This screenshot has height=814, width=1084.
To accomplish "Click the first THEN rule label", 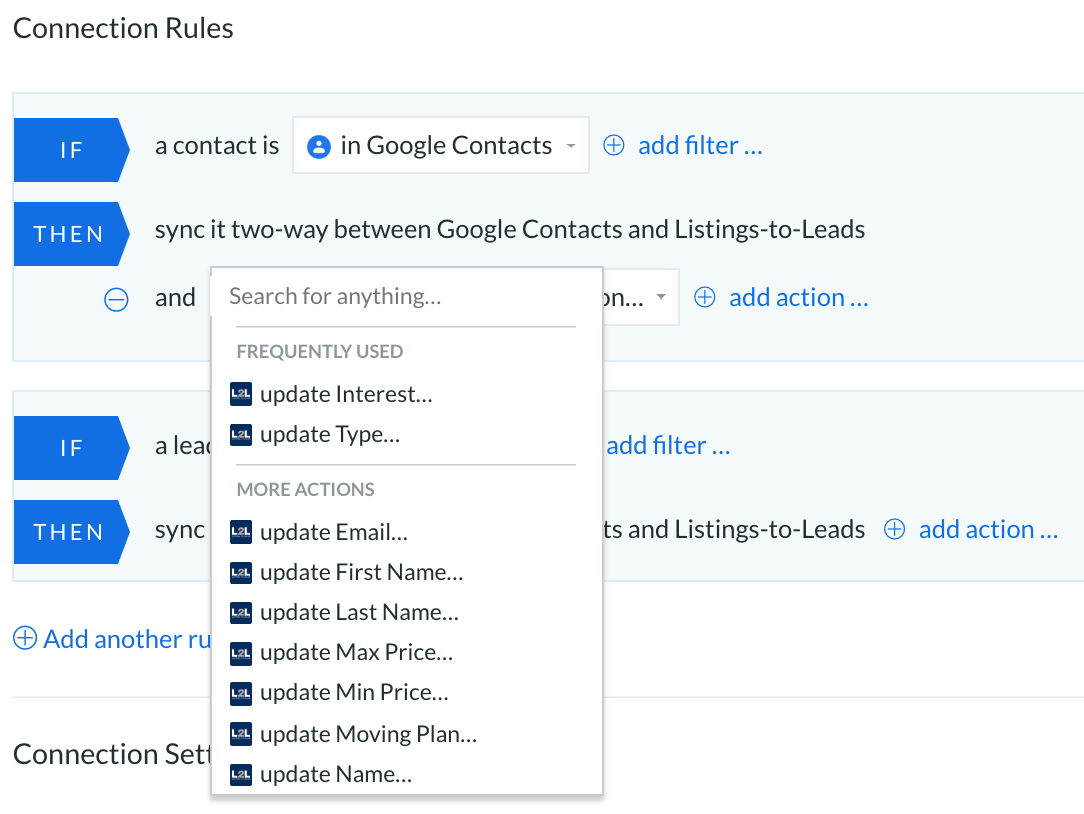I will click(x=71, y=234).
